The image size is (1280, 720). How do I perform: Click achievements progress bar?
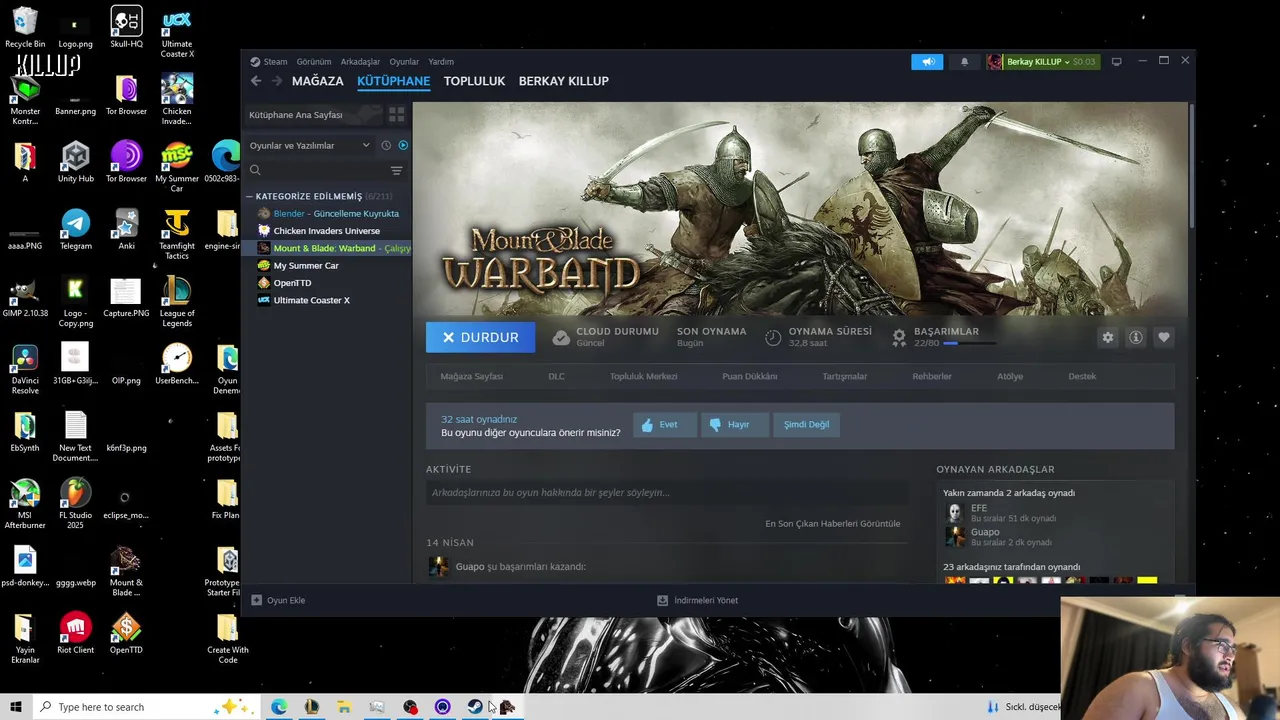click(x=968, y=343)
